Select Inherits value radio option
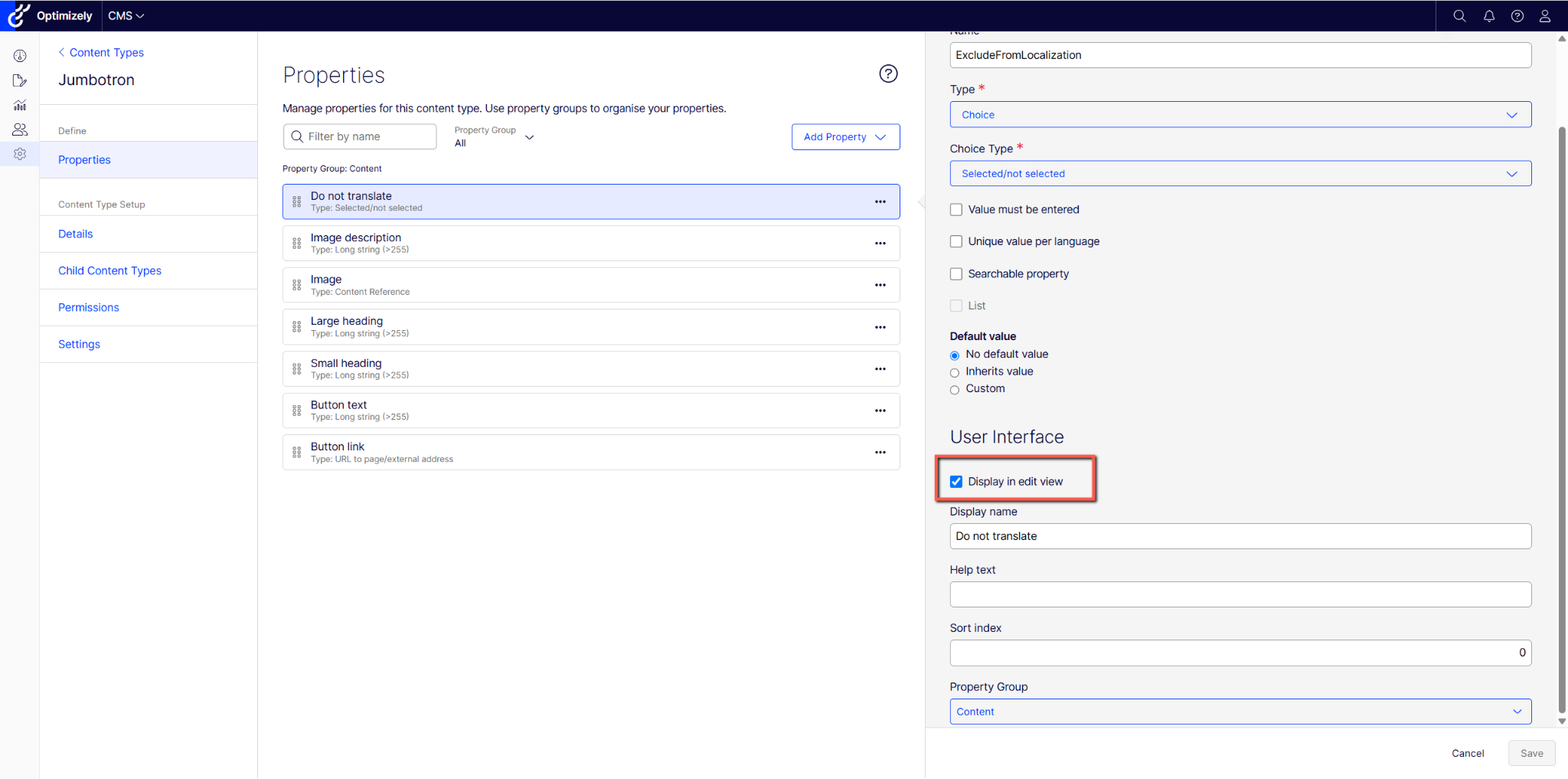 [955, 372]
